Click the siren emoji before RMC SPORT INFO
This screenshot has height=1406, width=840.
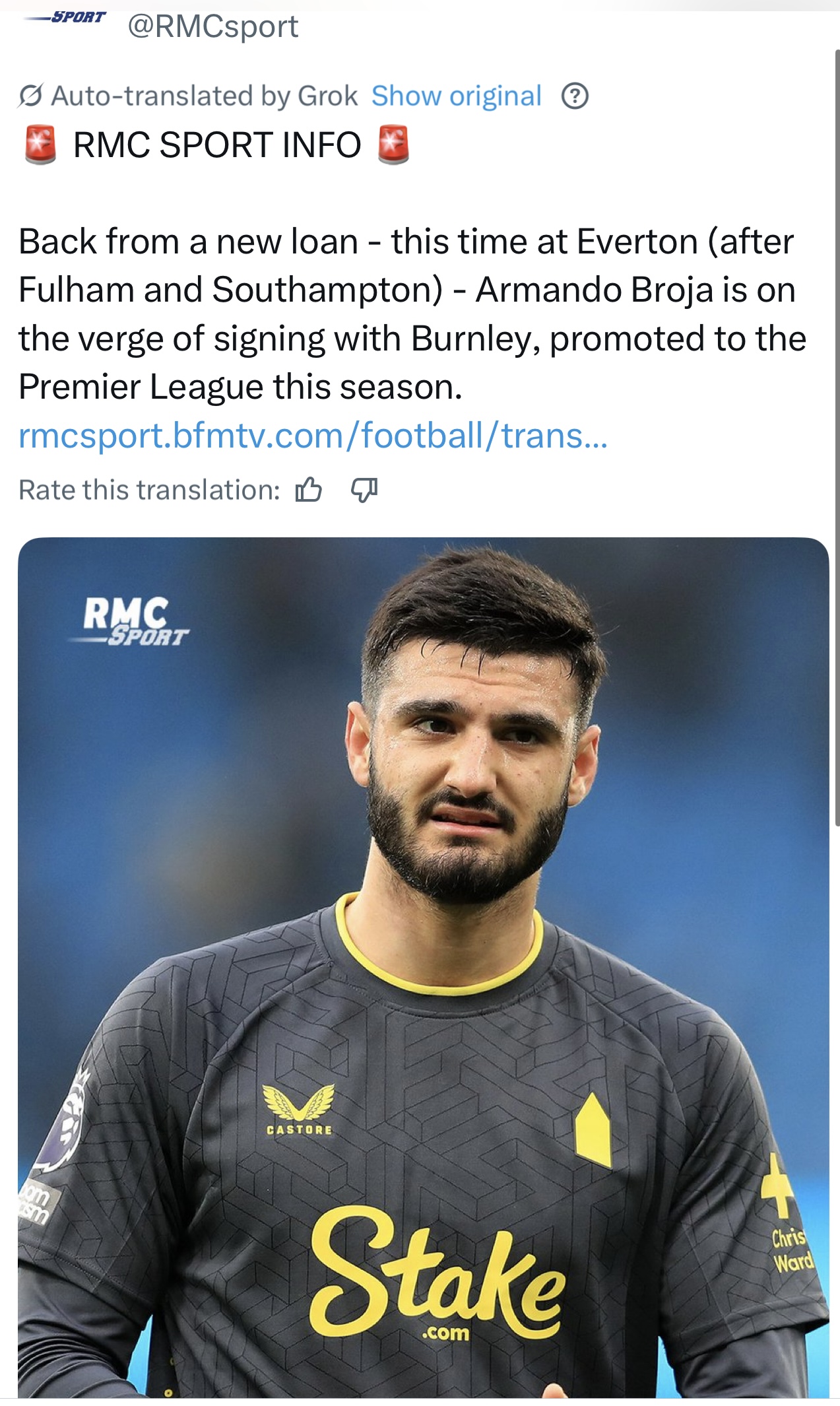coord(40,145)
